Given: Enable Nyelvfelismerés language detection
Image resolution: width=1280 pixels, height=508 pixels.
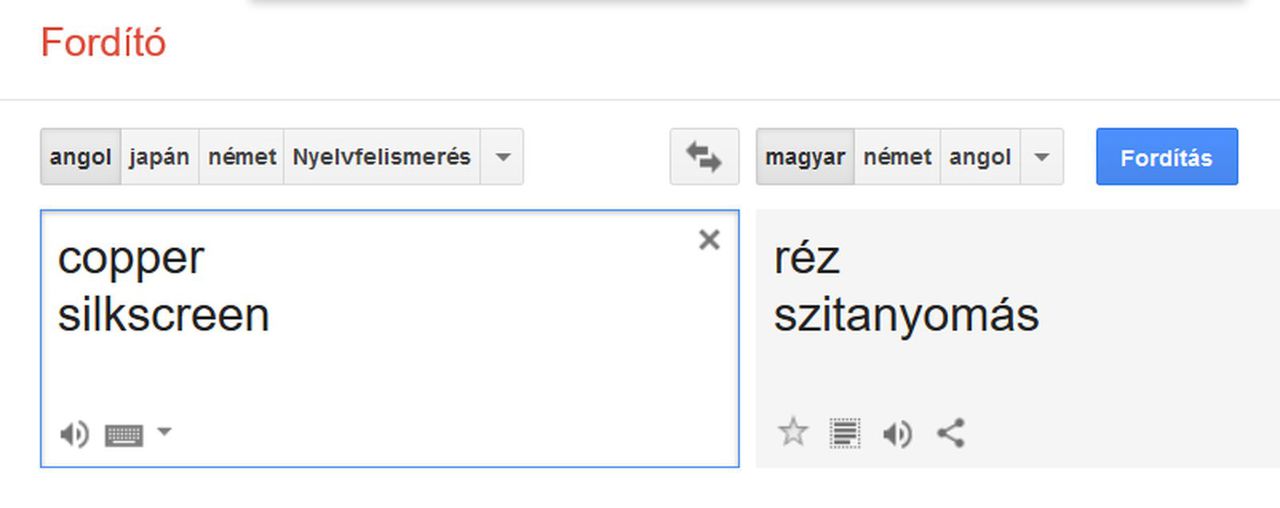Looking at the screenshot, I should 382,157.
